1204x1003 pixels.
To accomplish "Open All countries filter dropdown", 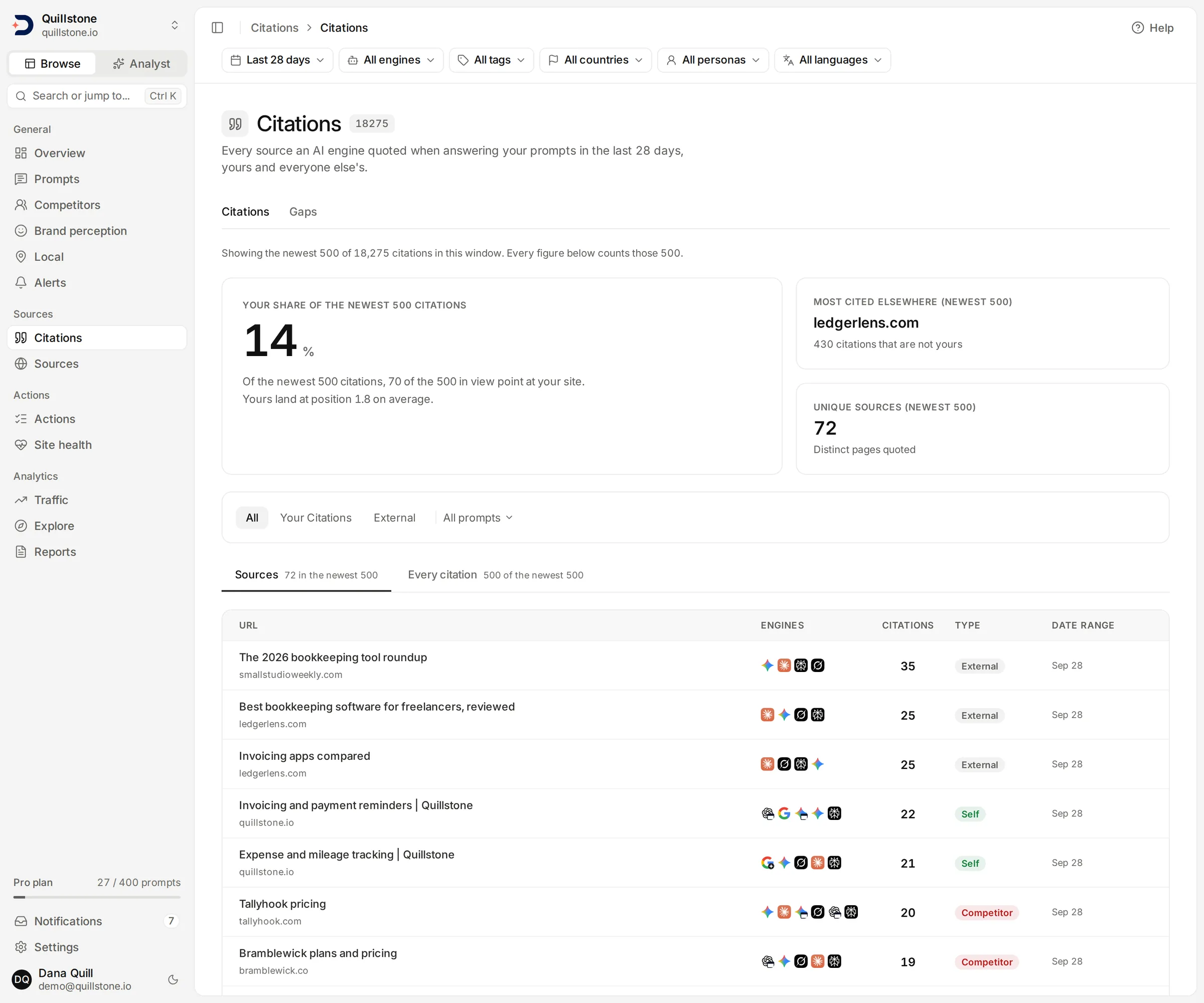I will point(595,60).
